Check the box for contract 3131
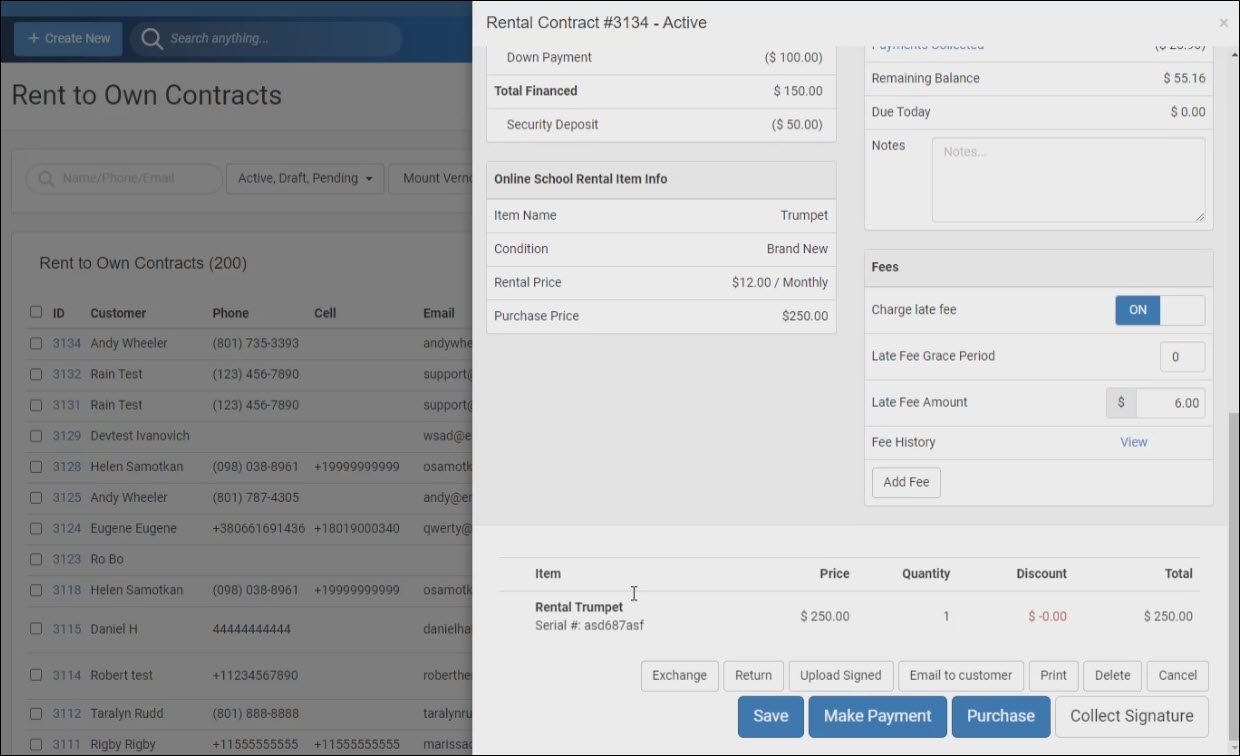The image size is (1240, 756). 36,405
